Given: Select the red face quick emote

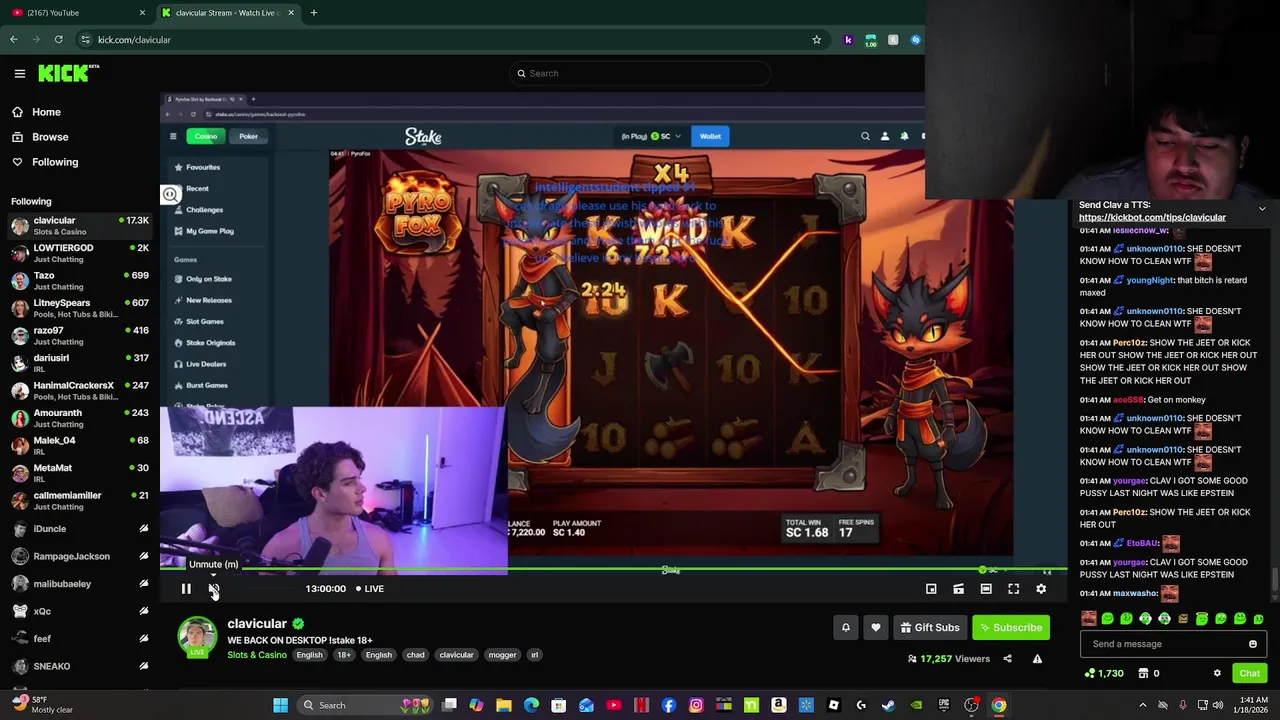Looking at the screenshot, I should click(1089, 619).
